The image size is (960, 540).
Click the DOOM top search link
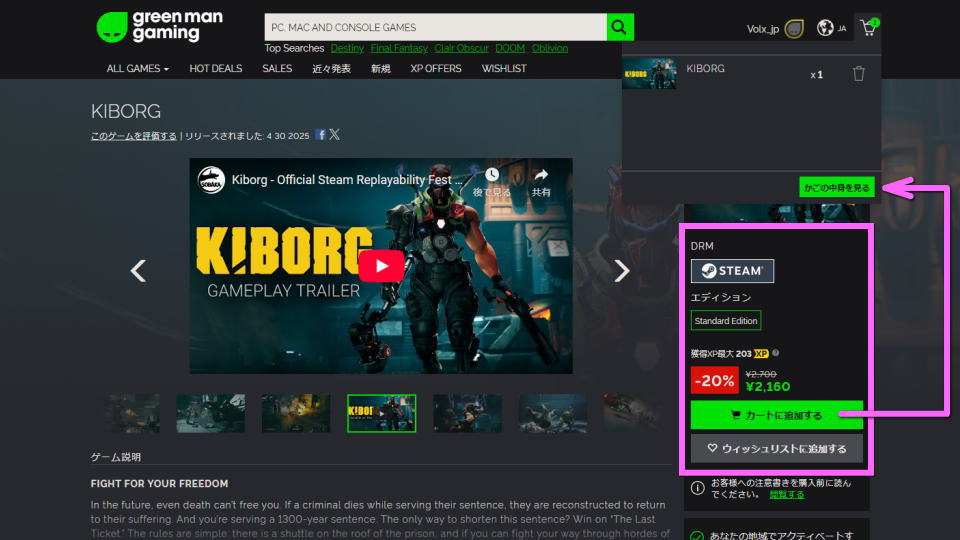[x=510, y=48]
